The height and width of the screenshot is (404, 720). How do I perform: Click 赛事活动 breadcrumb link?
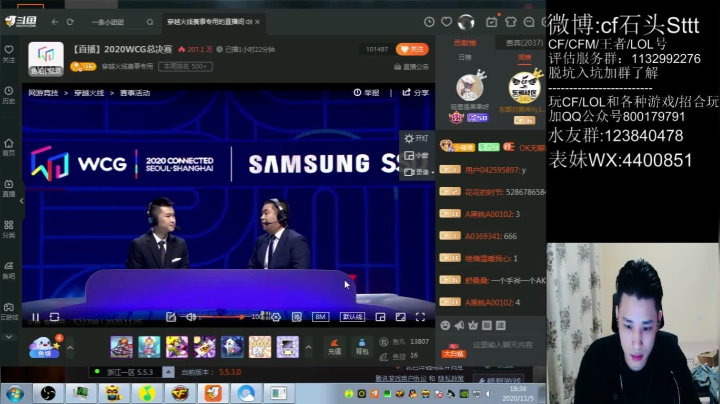[135, 93]
